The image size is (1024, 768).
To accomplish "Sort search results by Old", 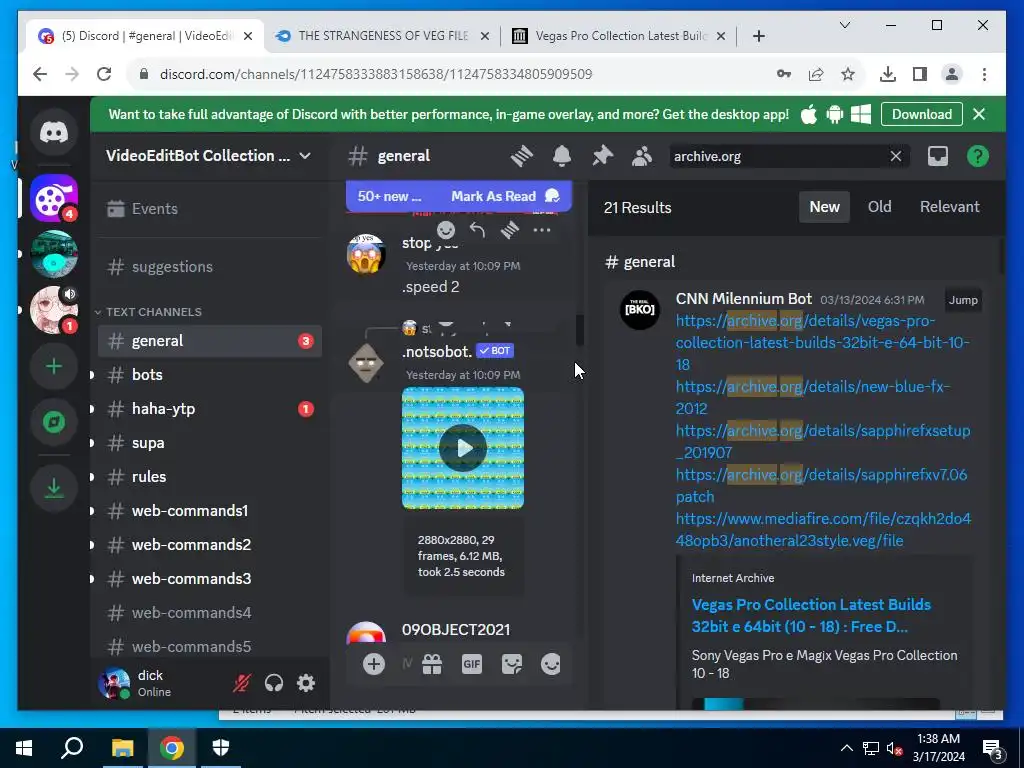I will 879,207.
